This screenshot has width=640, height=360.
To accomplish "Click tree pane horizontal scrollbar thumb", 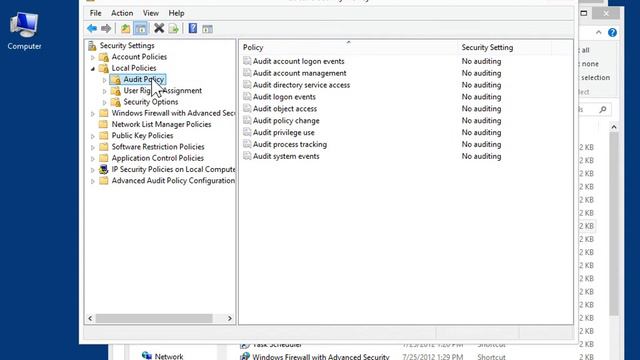I will (x=154, y=318).
